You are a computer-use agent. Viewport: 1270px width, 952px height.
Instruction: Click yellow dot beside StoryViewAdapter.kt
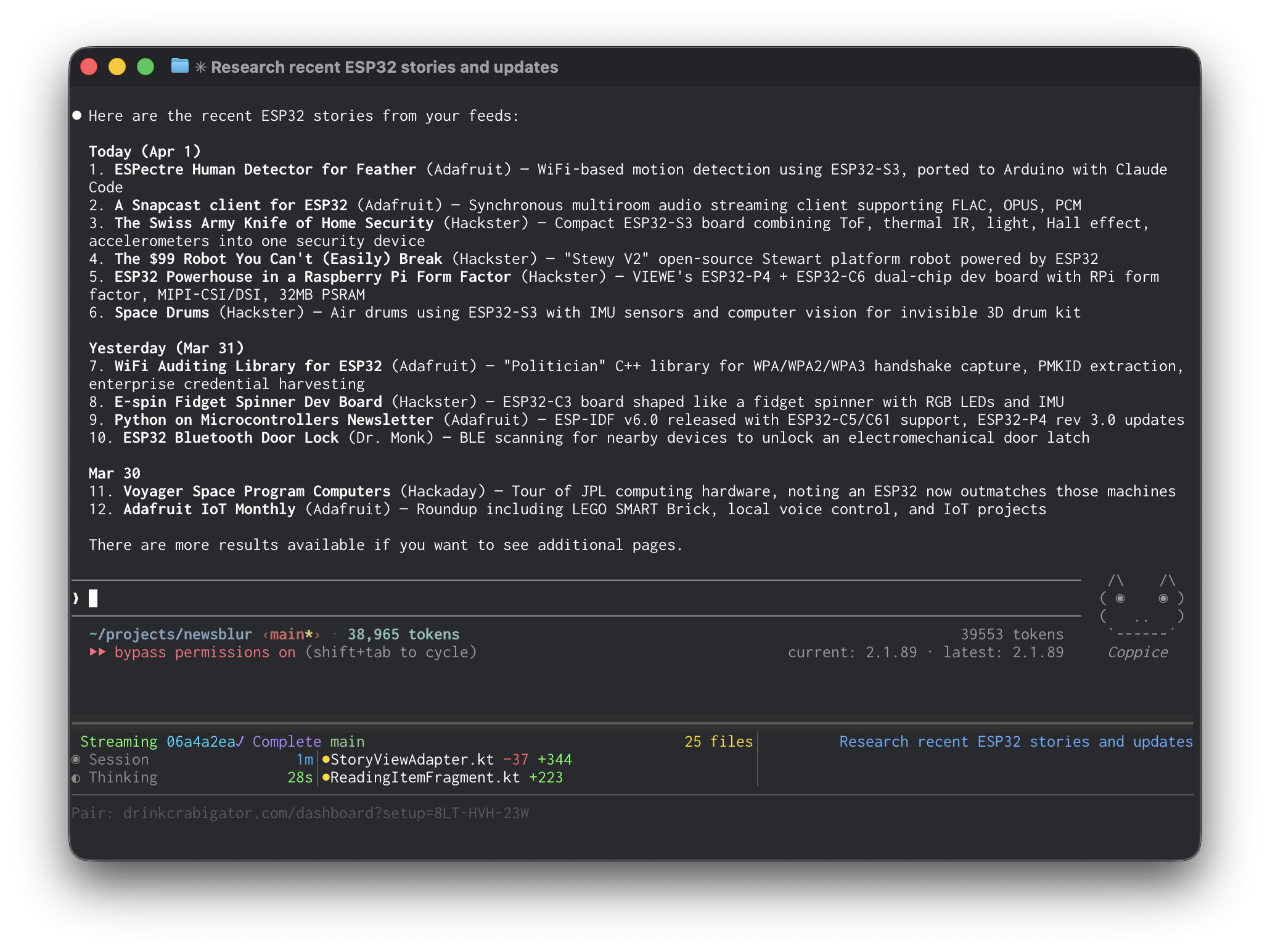coord(326,760)
